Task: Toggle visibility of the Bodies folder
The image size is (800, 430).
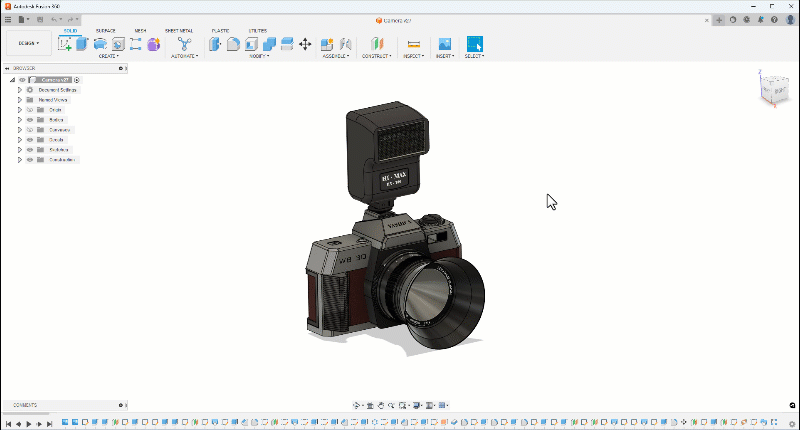Action: [x=30, y=120]
